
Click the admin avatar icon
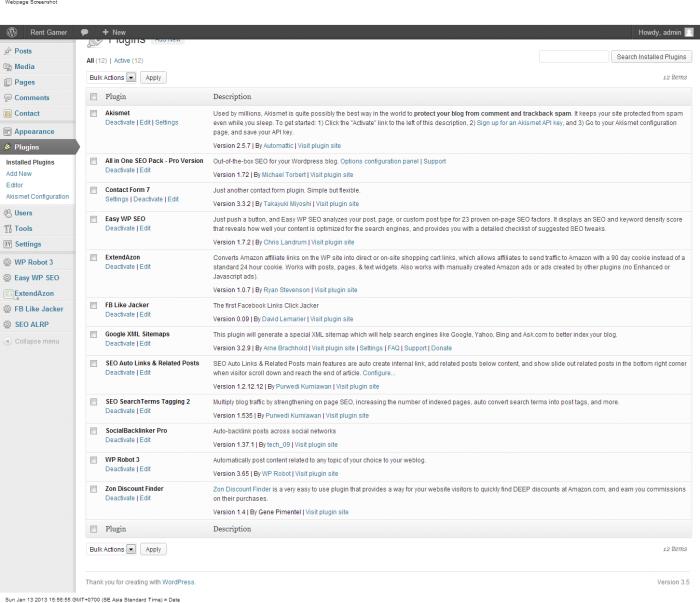[689, 32]
